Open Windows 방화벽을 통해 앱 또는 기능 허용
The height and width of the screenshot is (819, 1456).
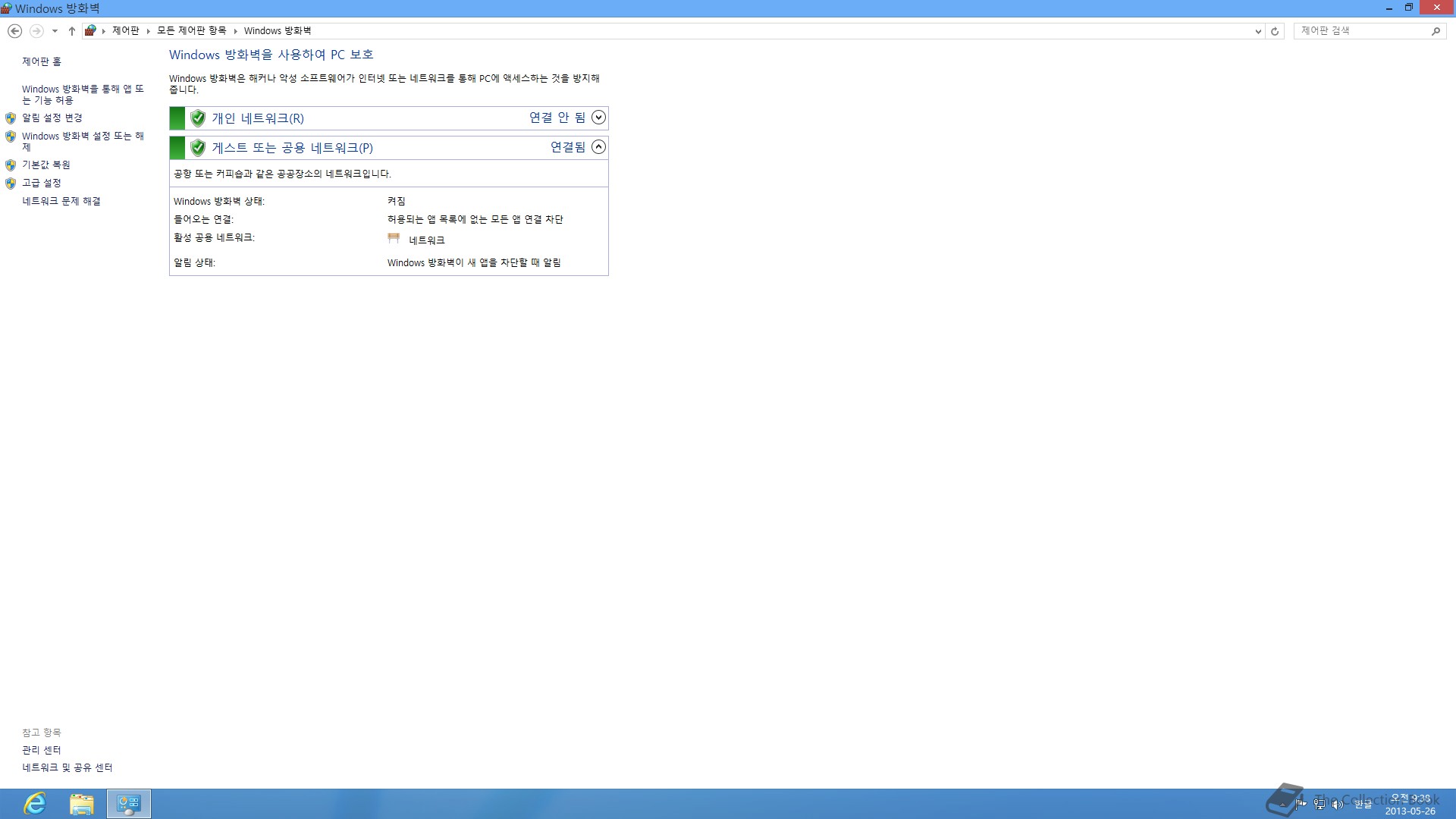[83, 94]
